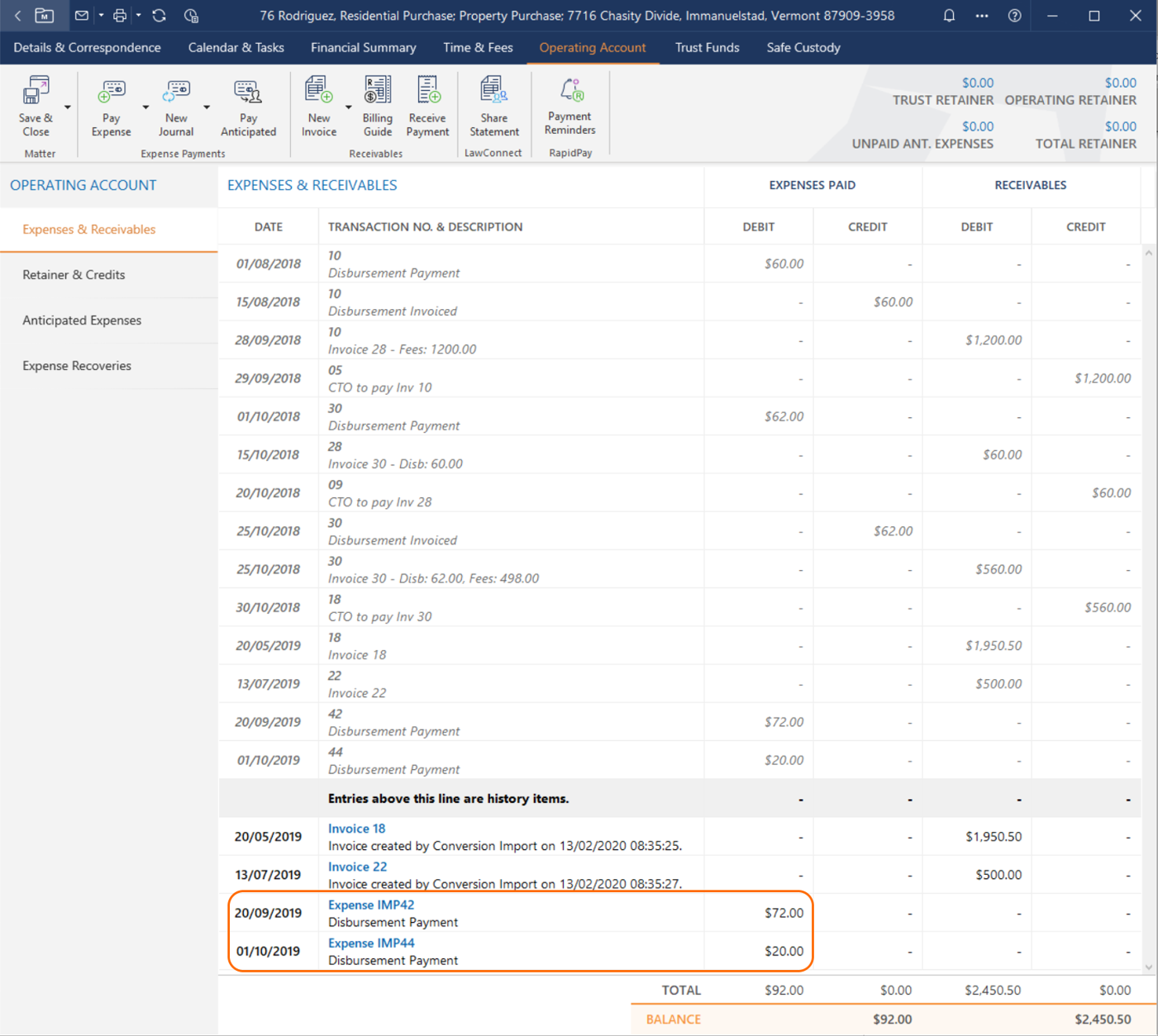Open the Invoice 18 link
The height and width of the screenshot is (1036, 1158).
click(356, 829)
